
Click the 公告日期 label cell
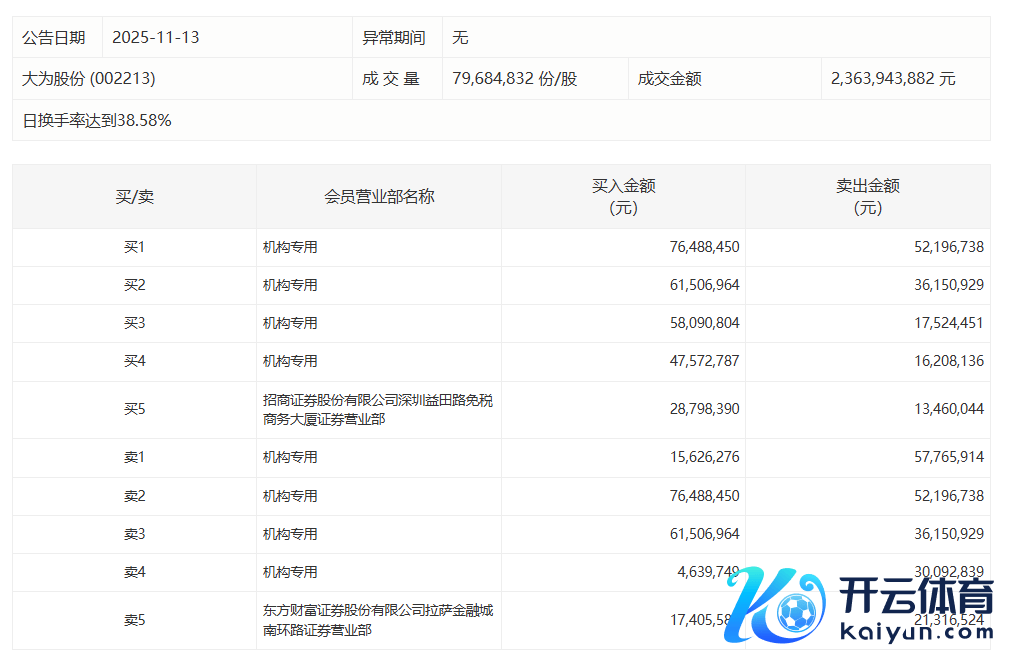54,38
